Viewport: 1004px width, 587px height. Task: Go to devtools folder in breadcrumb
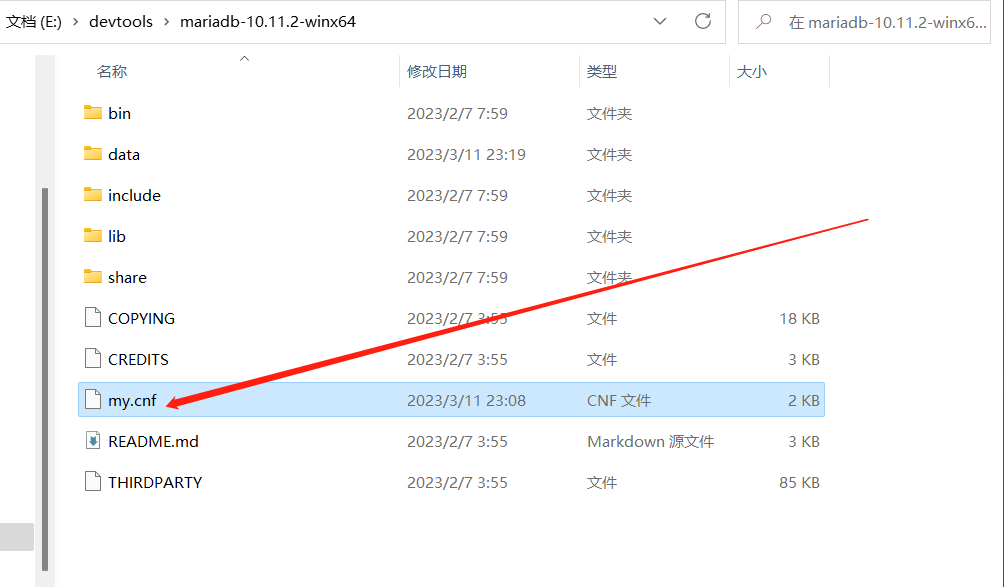pos(121,22)
